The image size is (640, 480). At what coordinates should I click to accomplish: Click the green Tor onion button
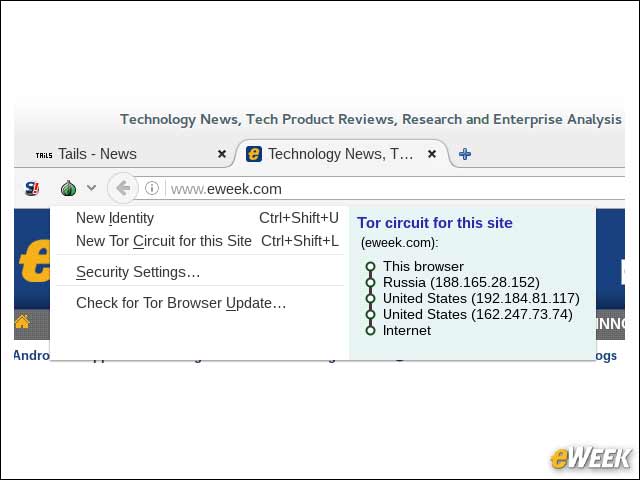(68, 188)
